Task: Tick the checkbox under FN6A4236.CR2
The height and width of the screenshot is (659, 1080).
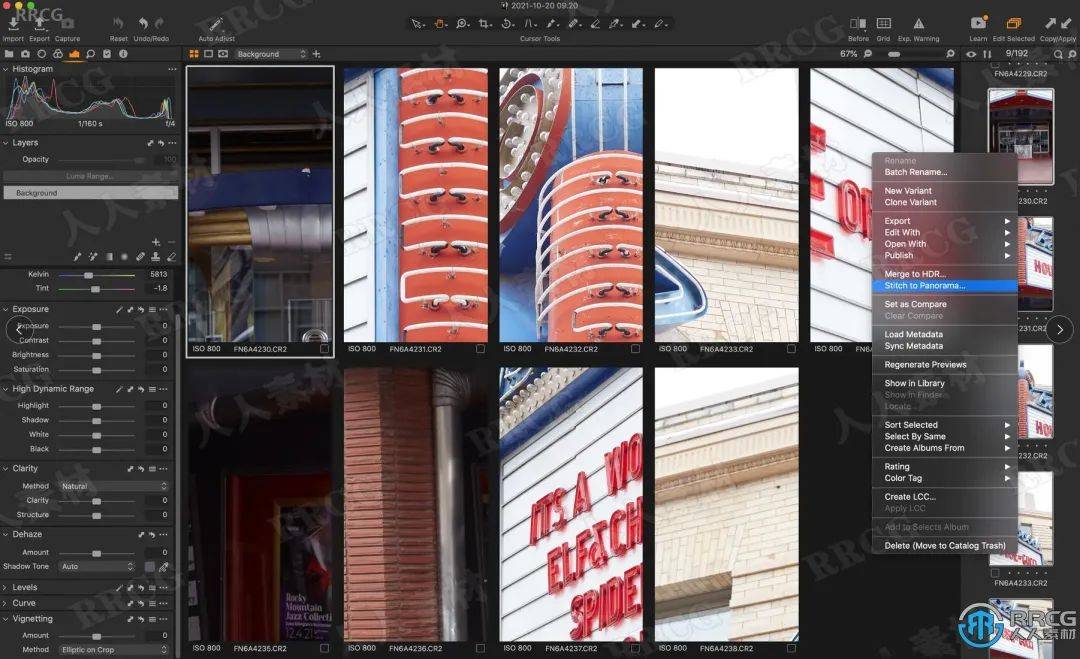Action: [480, 648]
